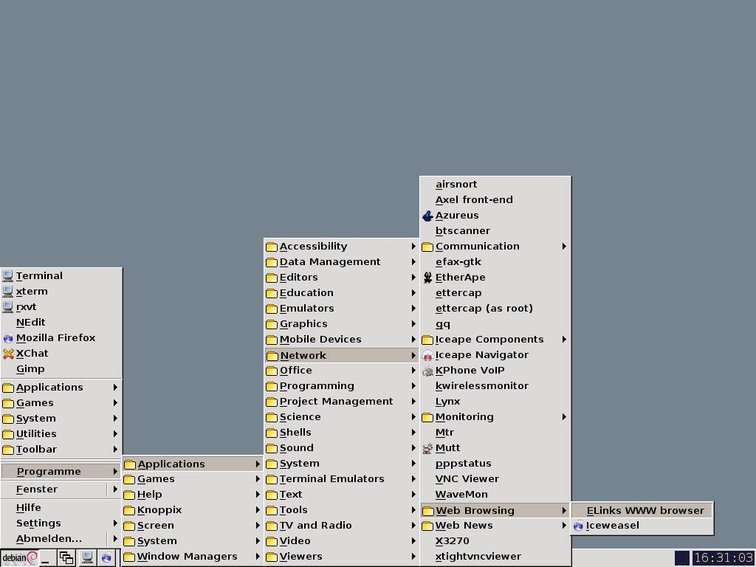The height and width of the screenshot is (567, 756).
Task: Click the EtherApe icon
Action: (x=427, y=278)
